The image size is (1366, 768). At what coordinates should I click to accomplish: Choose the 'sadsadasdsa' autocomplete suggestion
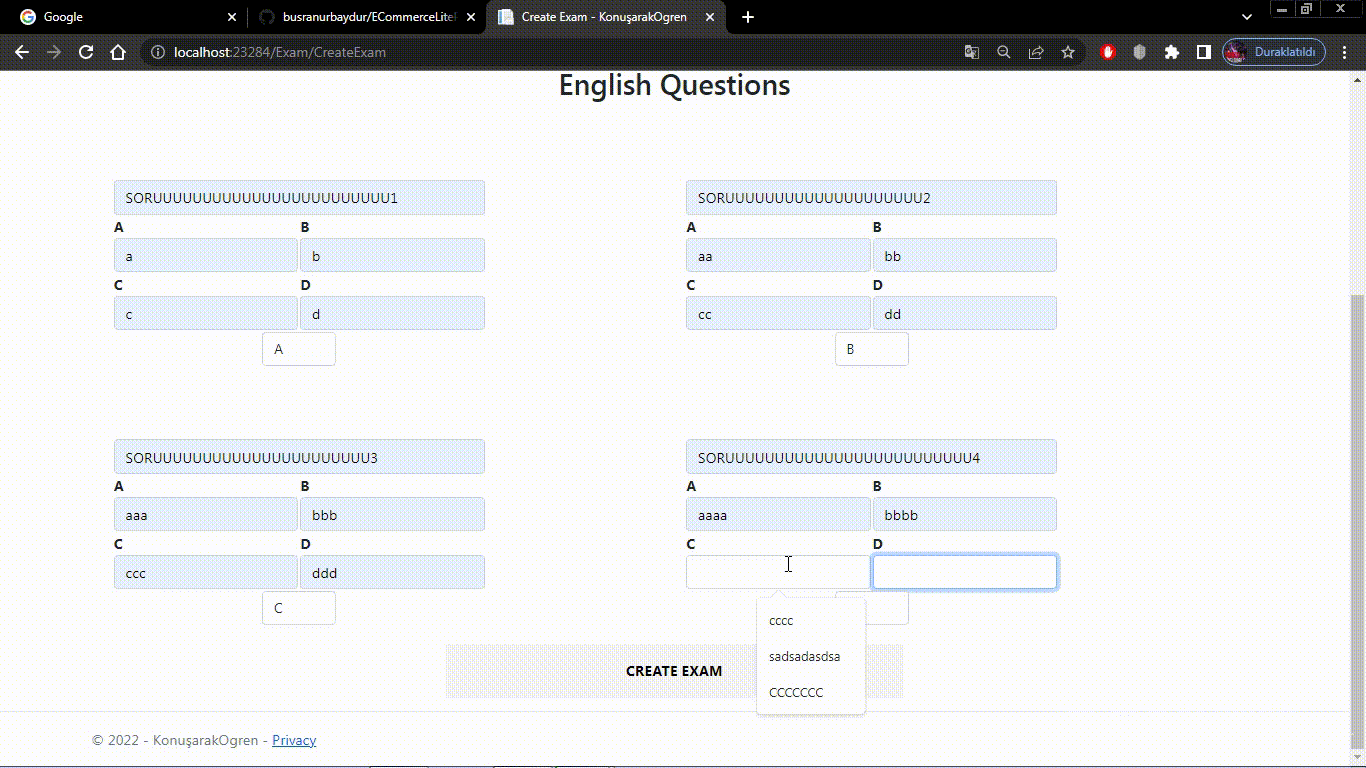pyautogui.click(x=811, y=657)
